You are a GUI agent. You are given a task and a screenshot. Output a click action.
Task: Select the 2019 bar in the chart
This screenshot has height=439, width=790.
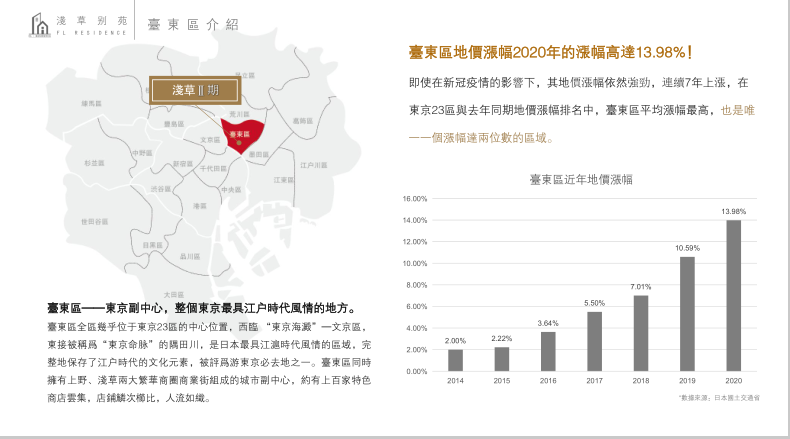tap(687, 314)
